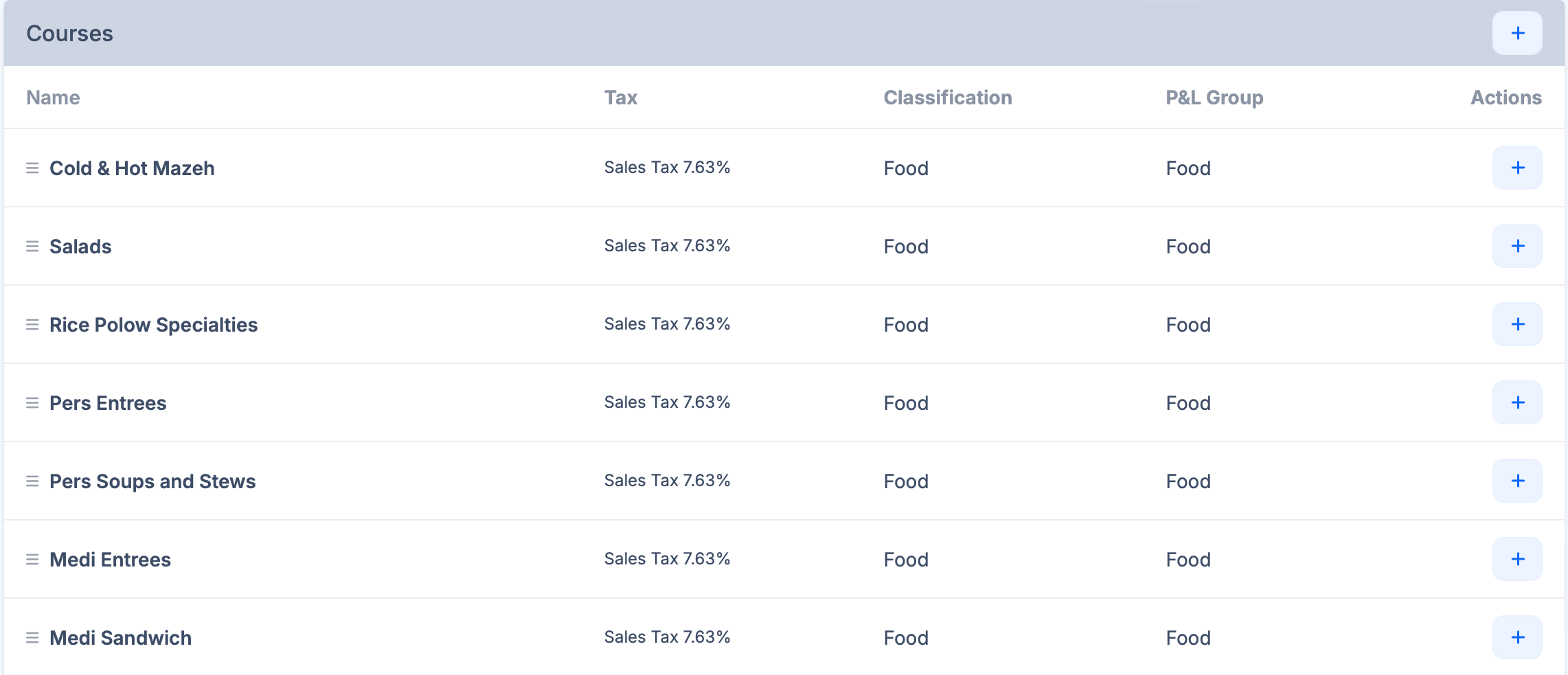Click plus button for Rice Polow Specialties
1568x675 pixels.
(1517, 324)
